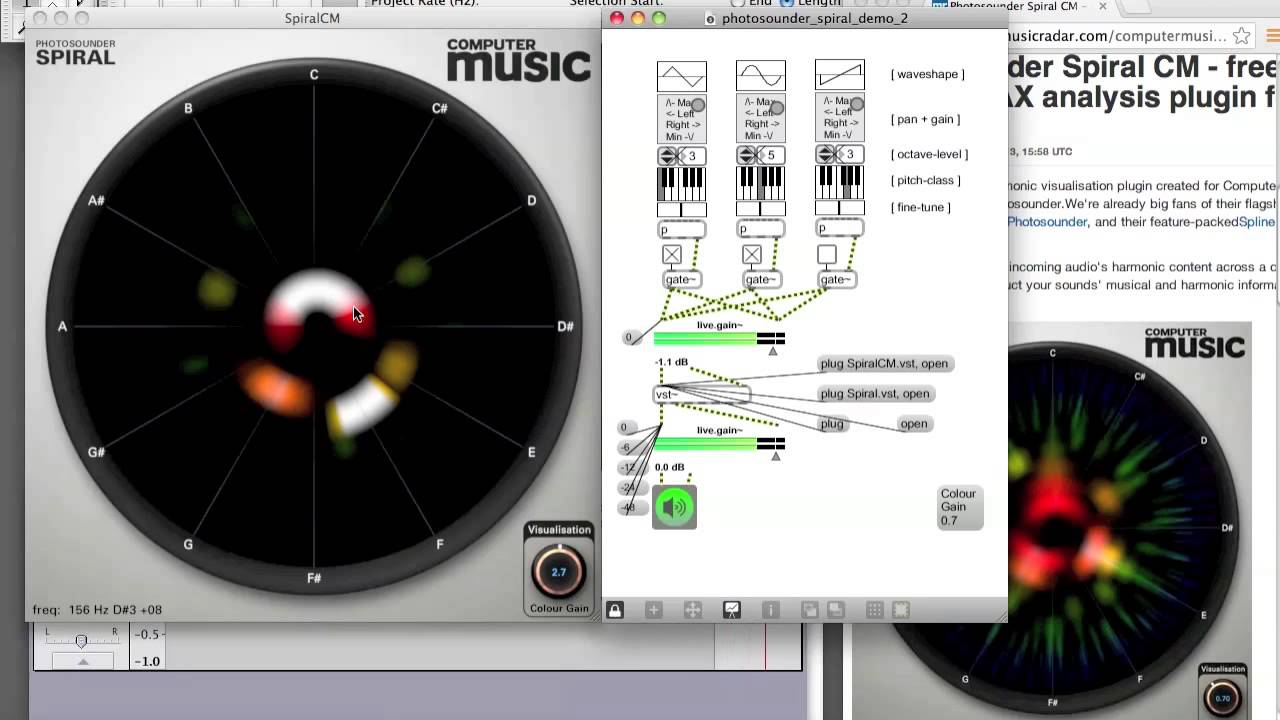Viewport: 1280px width, 720px height.
Task: Click the D# note label on spiral
Action: pos(565,327)
